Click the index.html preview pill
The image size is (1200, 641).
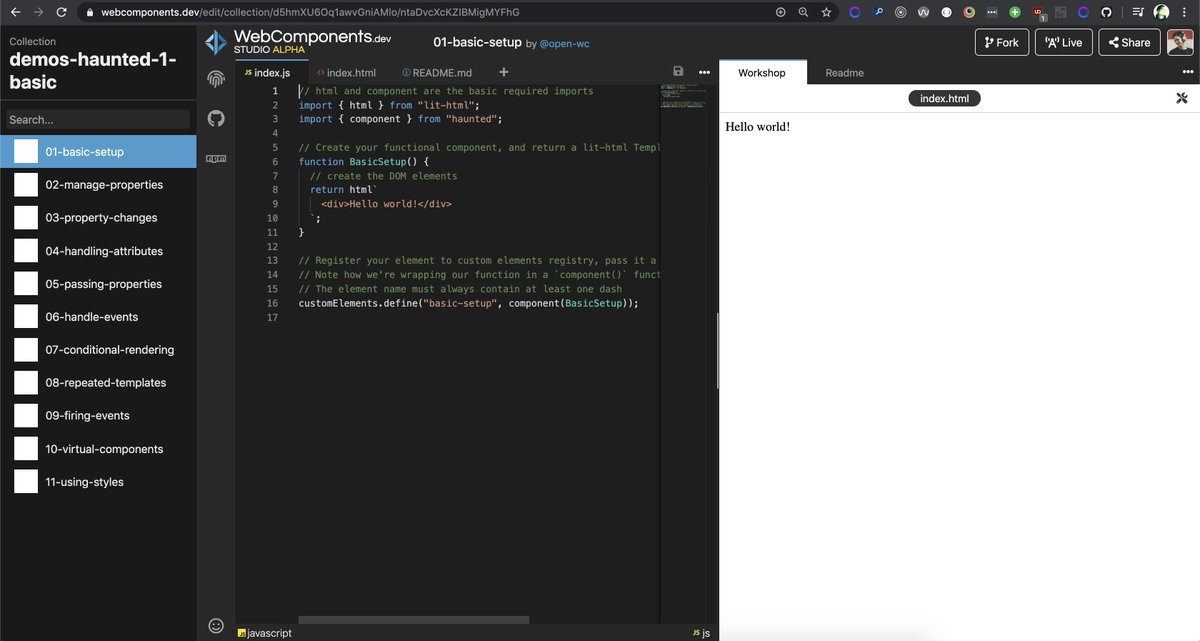945,98
